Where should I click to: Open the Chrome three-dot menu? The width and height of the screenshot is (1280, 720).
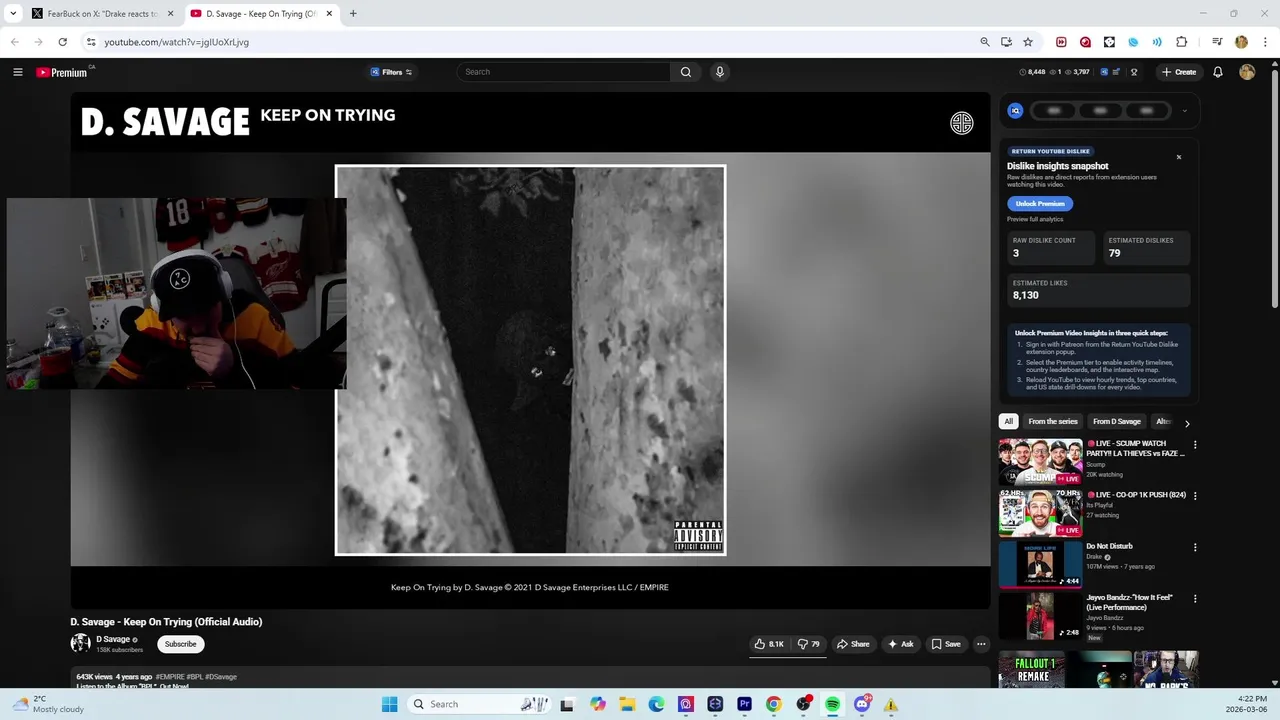[1265, 42]
